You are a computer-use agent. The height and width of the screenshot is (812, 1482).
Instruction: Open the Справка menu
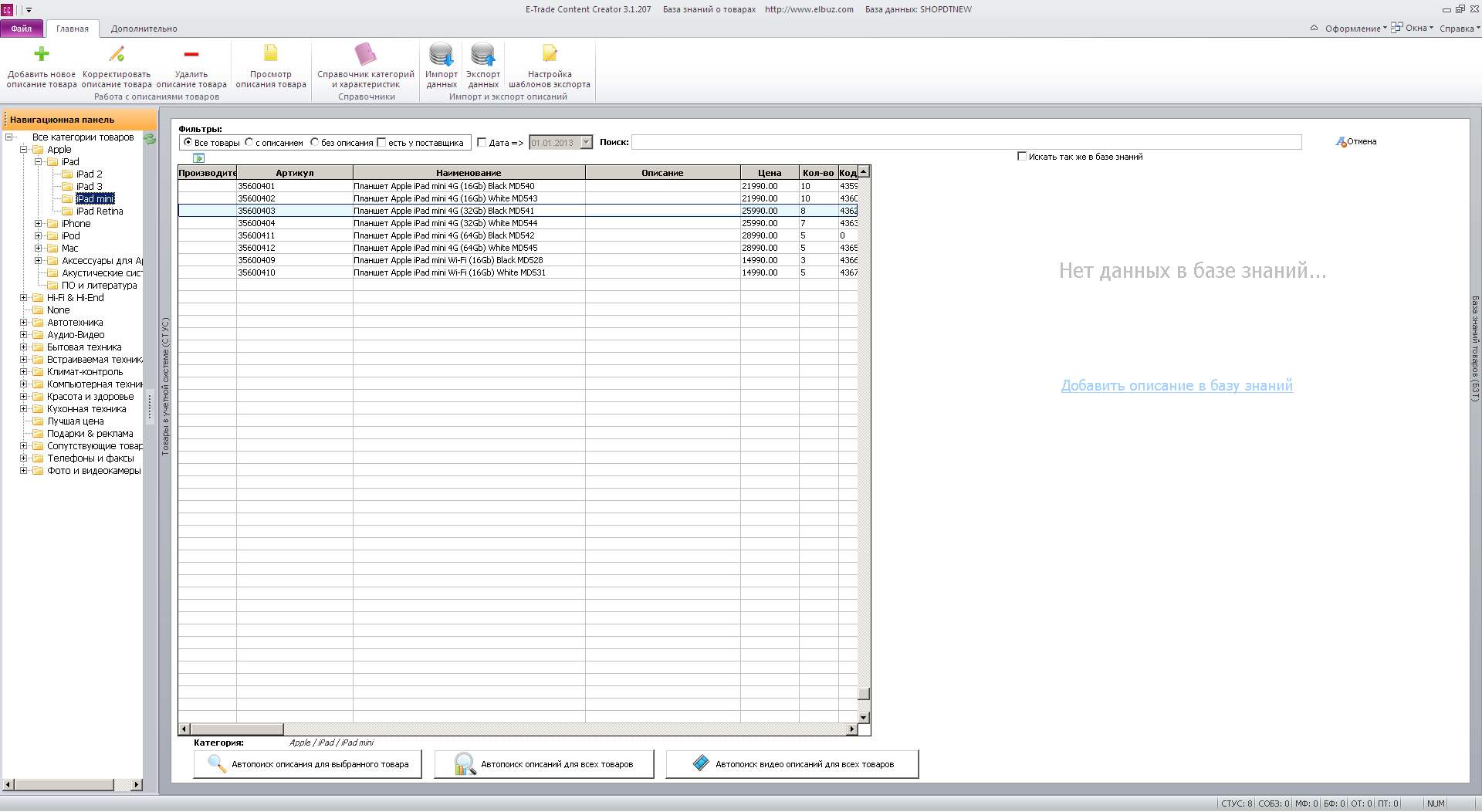1460,29
